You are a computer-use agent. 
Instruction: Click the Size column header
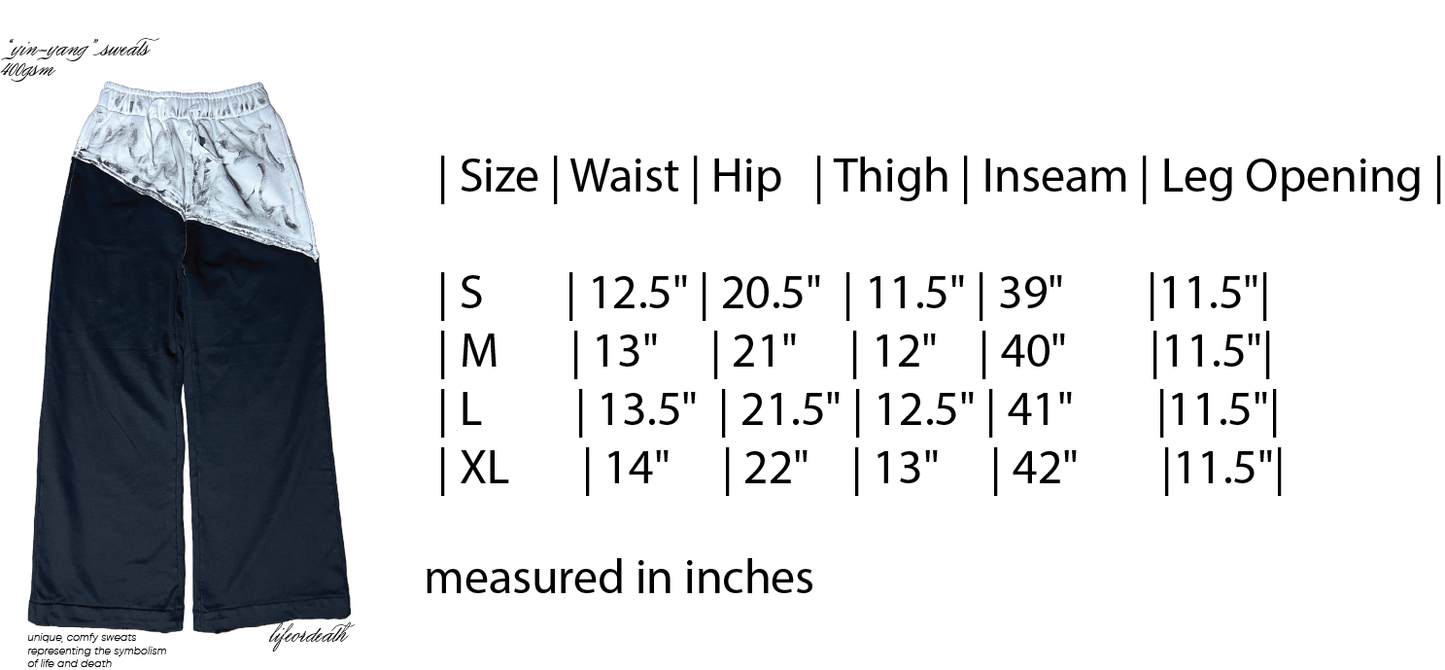point(498,177)
